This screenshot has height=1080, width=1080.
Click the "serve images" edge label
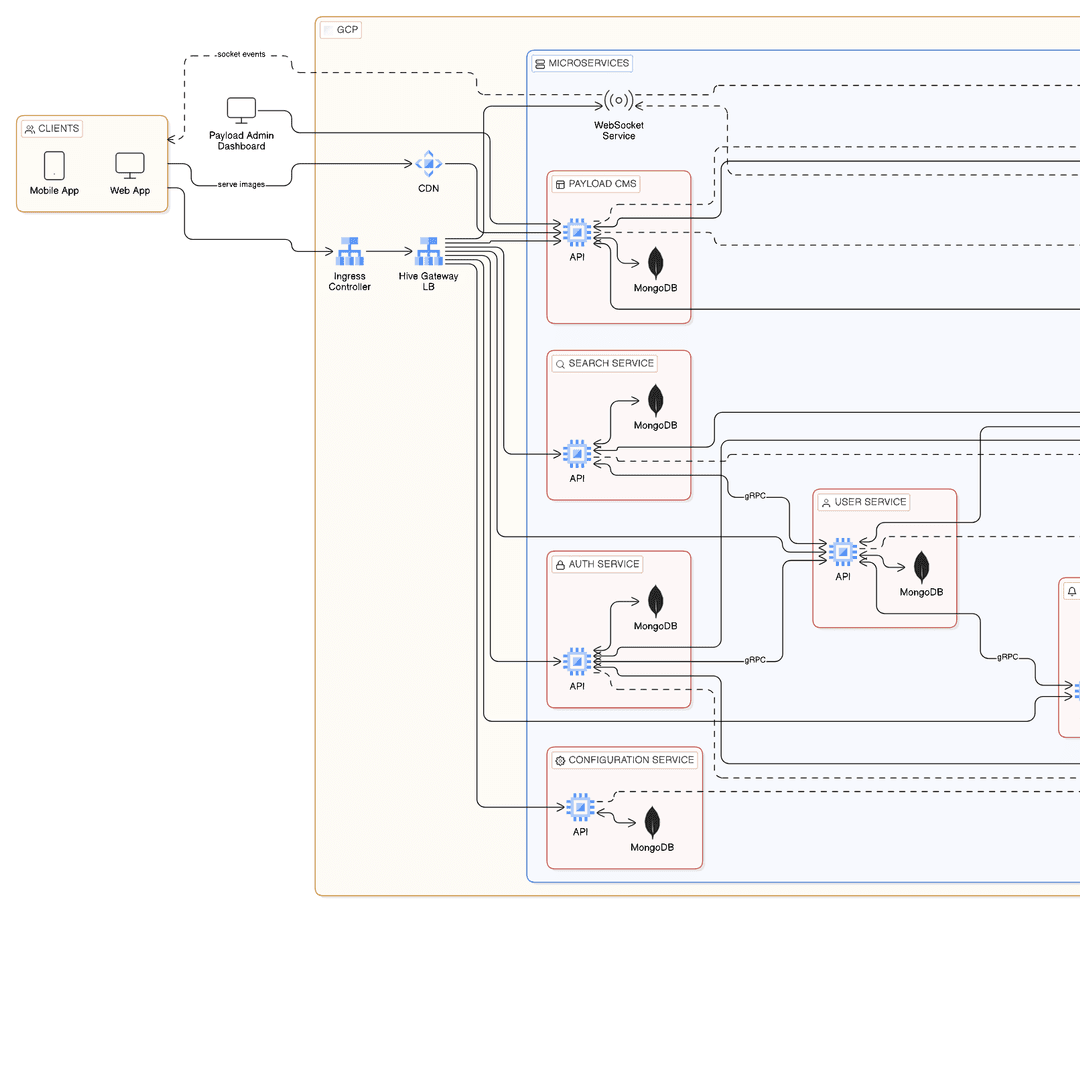pyautogui.click(x=241, y=185)
